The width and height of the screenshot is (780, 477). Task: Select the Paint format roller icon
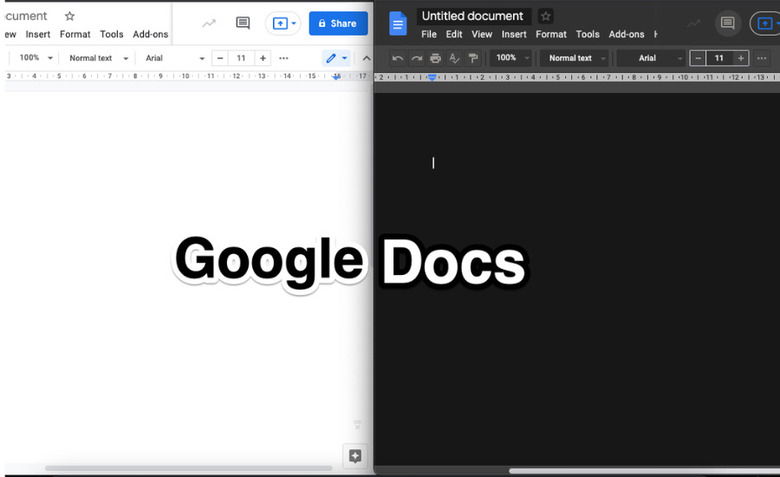click(x=473, y=58)
